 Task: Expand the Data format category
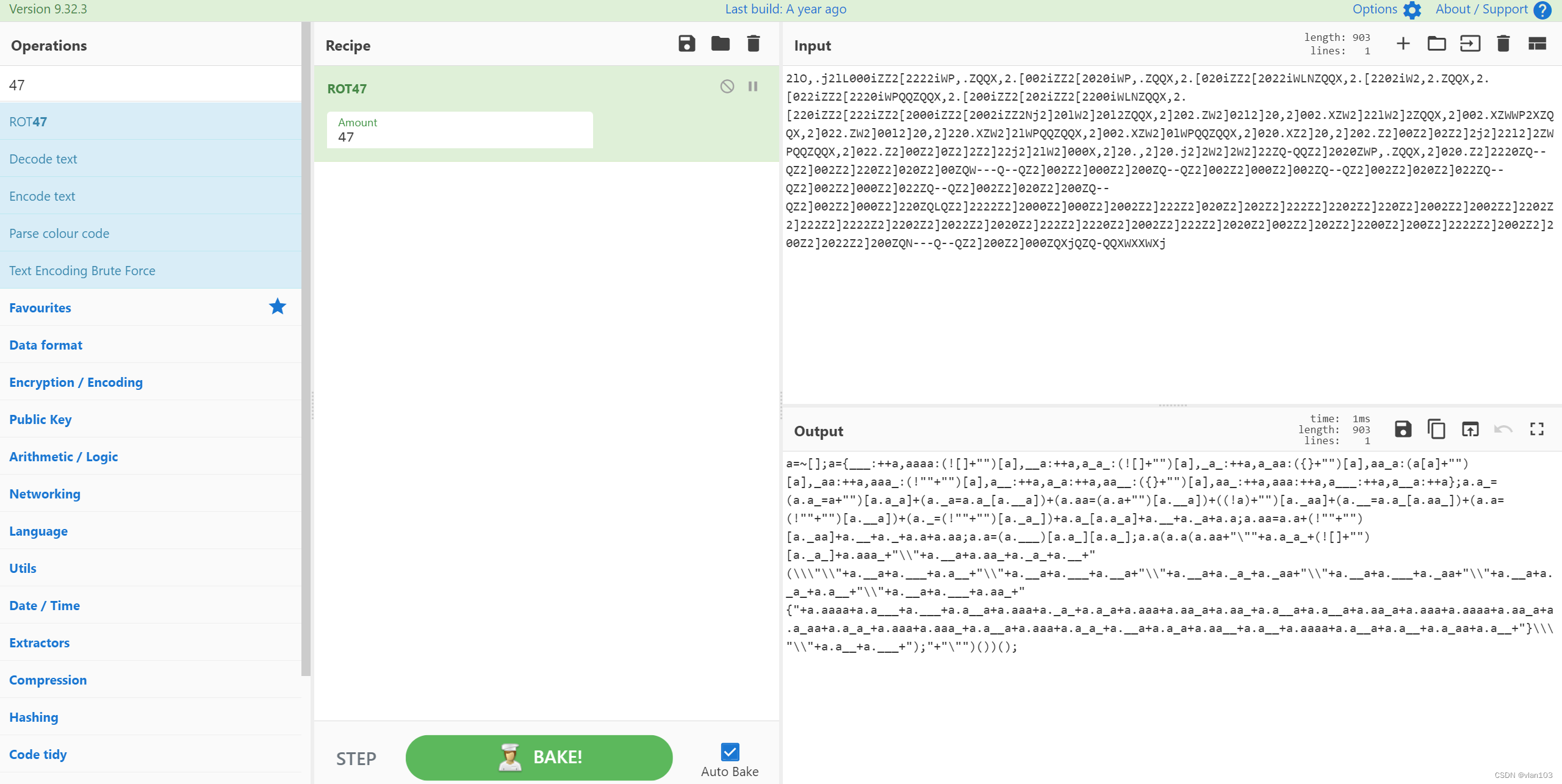point(46,345)
